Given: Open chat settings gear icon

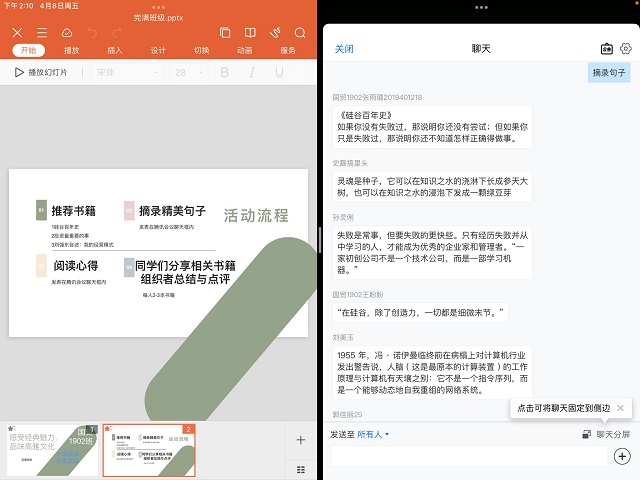Looking at the screenshot, I should (625, 49).
